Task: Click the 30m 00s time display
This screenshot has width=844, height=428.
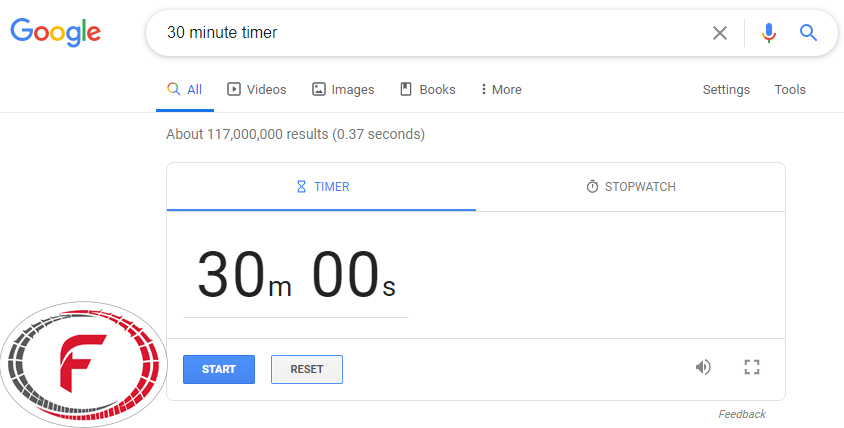Action: pyautogui.click(x=296, y=275)
